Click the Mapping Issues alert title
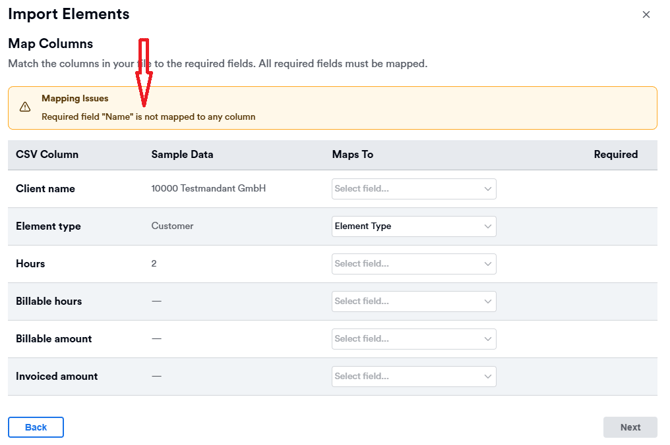 click(x=75, y=99)
